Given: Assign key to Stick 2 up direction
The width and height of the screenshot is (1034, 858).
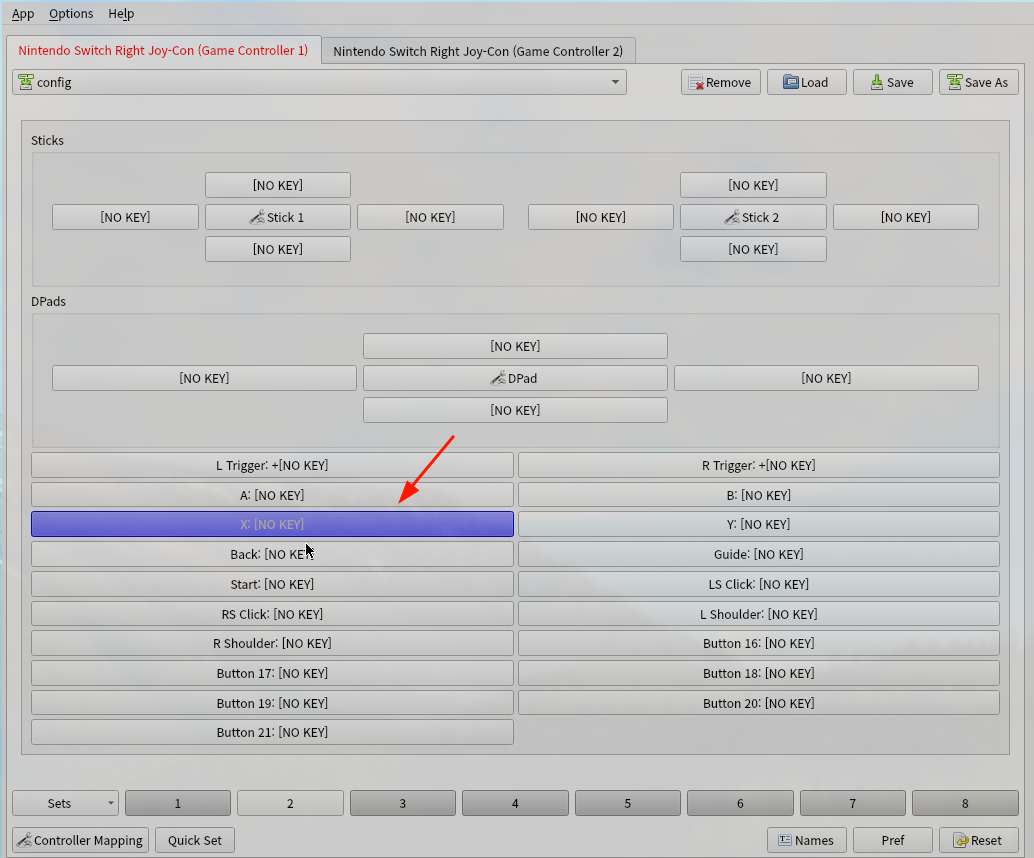Looking at the screenshot, I should pos(753,185).
